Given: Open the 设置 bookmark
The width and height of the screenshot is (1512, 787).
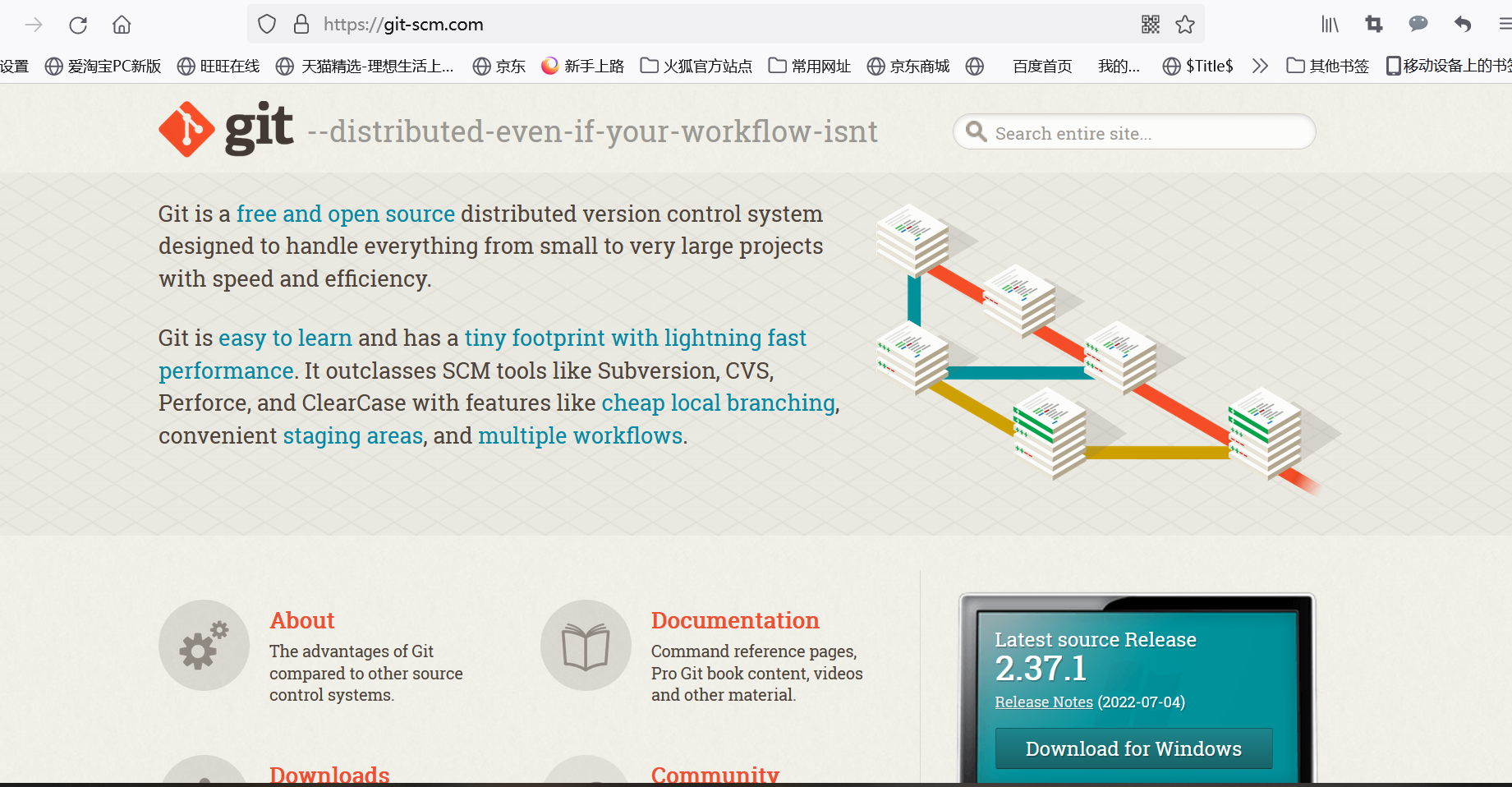Looking at the screenshot, I should coord(14,67).
